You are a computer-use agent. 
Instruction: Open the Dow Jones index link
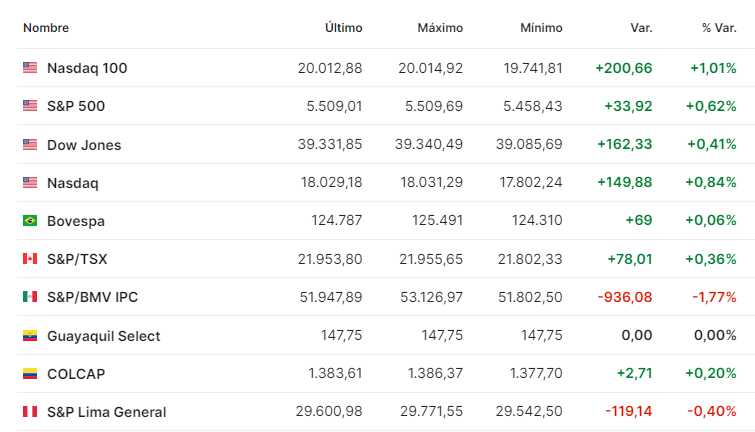coord(84,145)
